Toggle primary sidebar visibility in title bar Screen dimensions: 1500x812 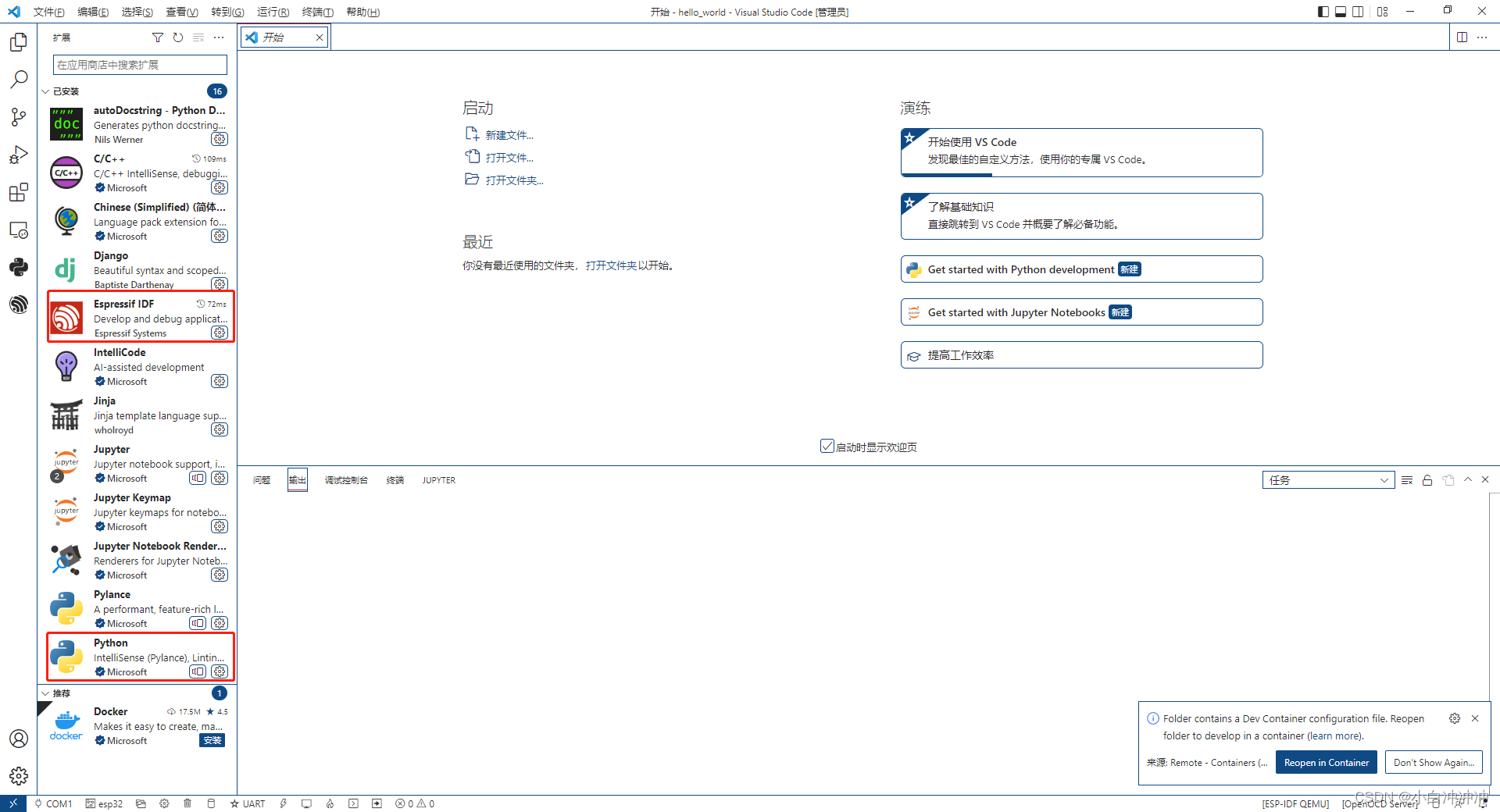(1323, 12)
